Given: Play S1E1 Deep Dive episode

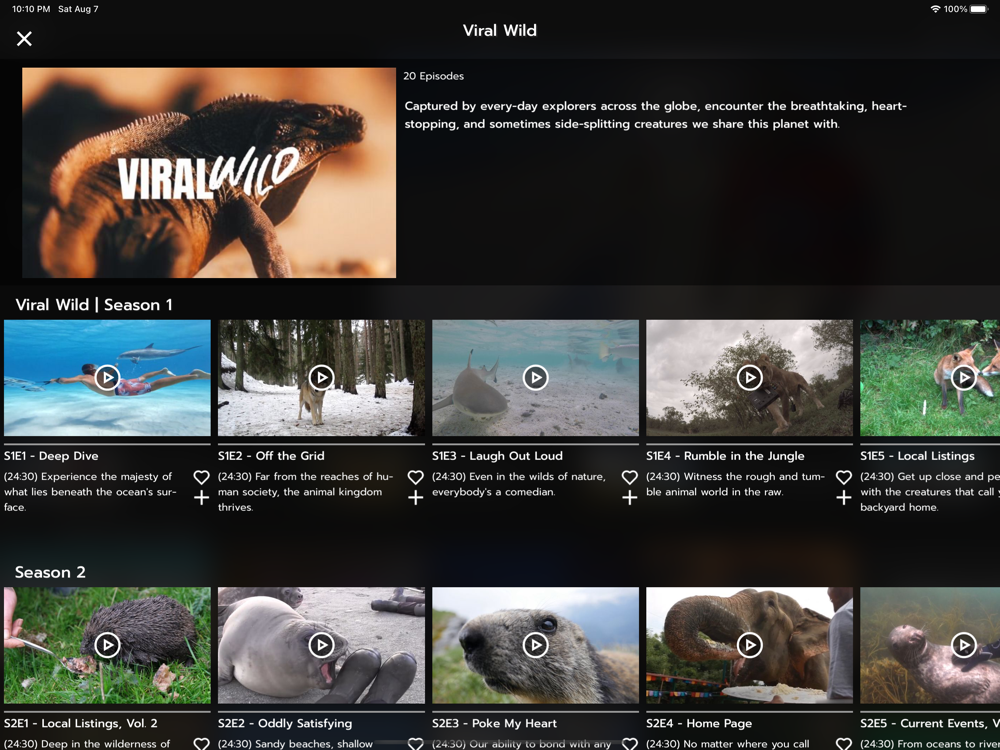Looking at the screenshot, I should click(107, 378).
